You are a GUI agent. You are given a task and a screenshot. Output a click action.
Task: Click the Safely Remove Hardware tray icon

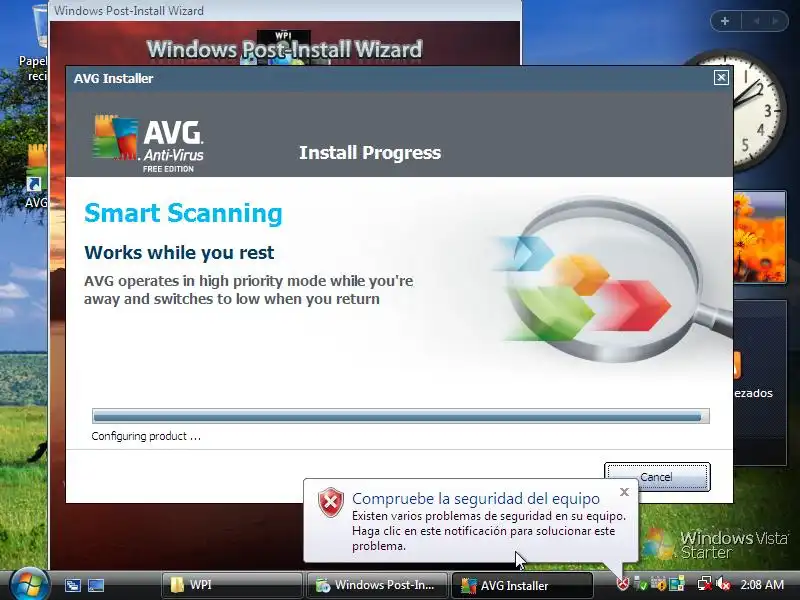pos(640,584)
